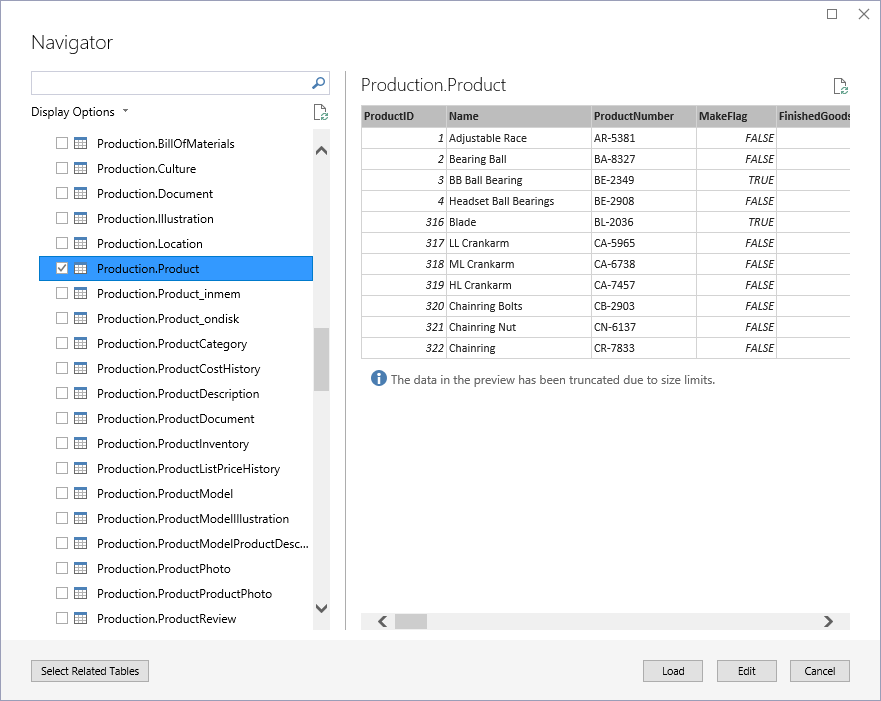This screenshot has width=881, height=701.
Task: Click the table icon beside Production.Culture
Action: [78, 168]
